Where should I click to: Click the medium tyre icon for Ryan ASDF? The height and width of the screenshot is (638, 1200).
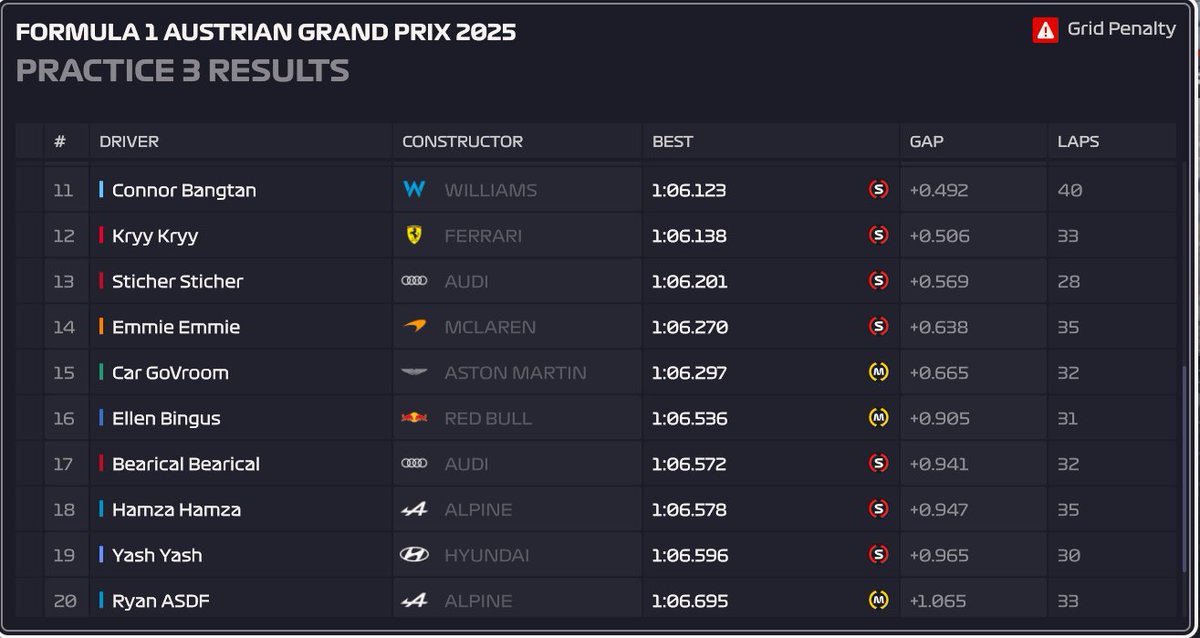point(879,601)
